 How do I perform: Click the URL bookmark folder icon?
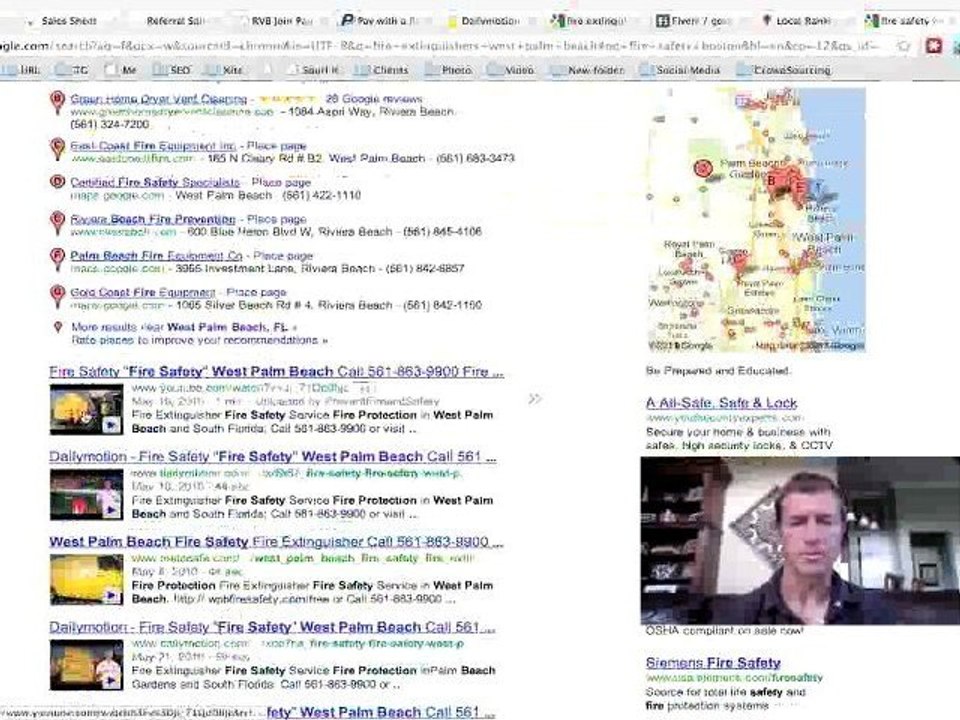[x=9, y=70]
